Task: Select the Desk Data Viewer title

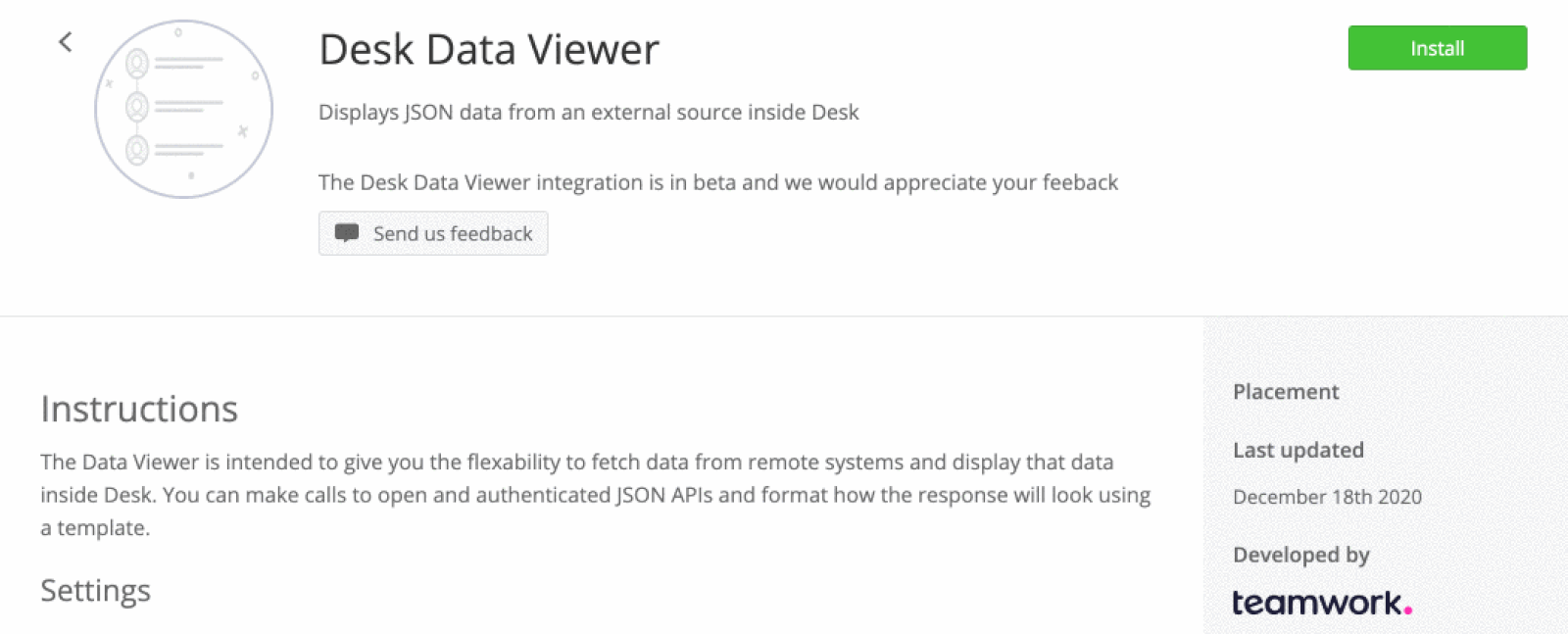Action: 488,50
